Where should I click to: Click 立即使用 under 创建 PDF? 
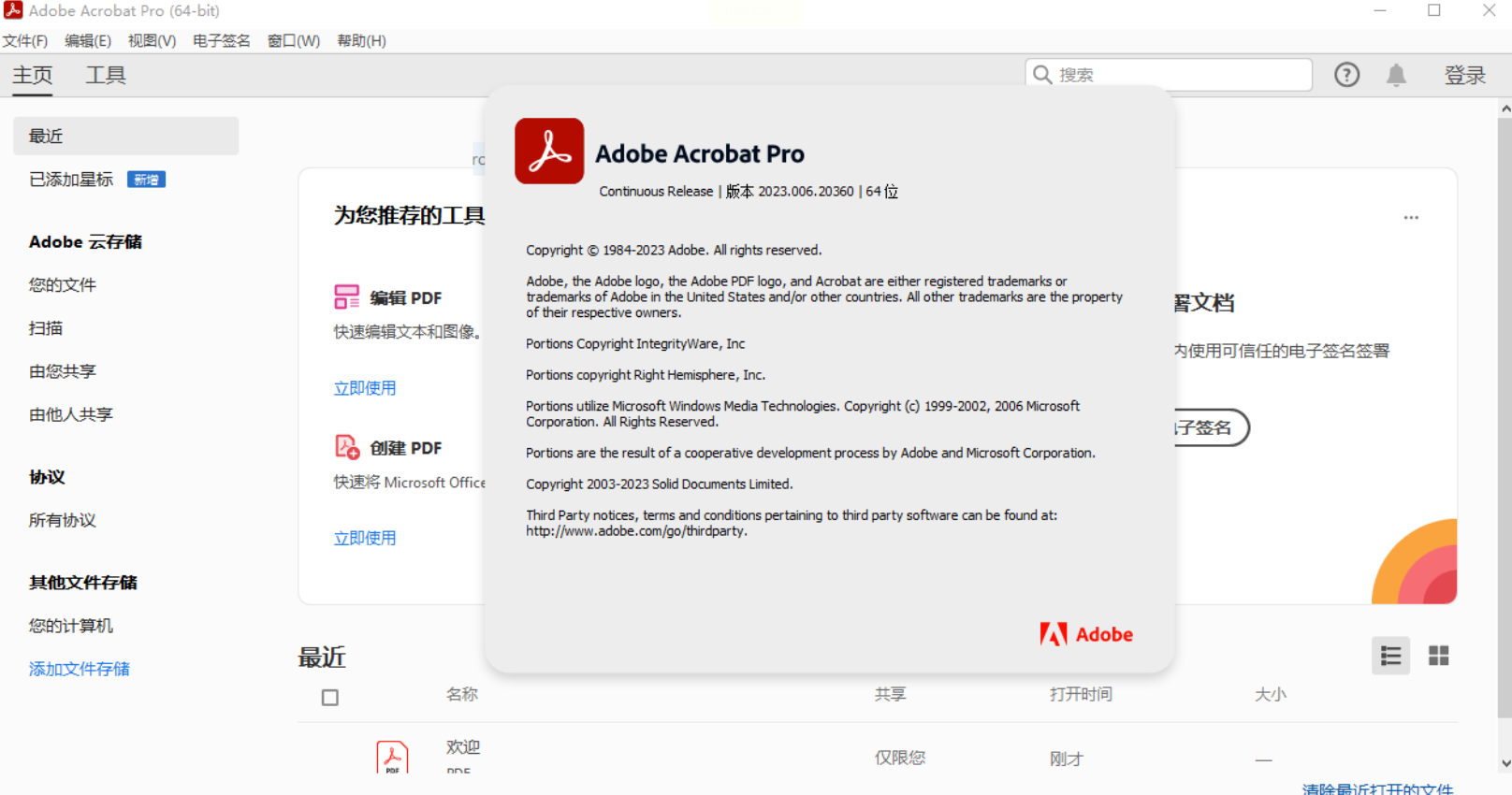pos(365,538)
